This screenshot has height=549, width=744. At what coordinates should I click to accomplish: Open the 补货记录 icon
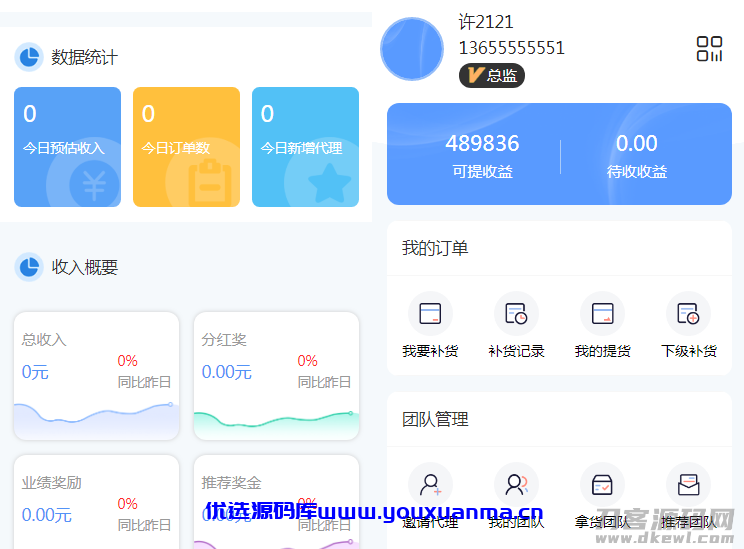[x=516, y=314]
